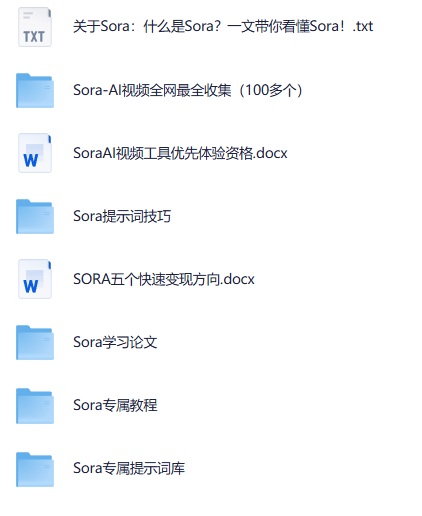The image size is (422, 516).
Task: Click the Word icon for SoraAI视频工具优先体验资格
Action: (35, 153)
